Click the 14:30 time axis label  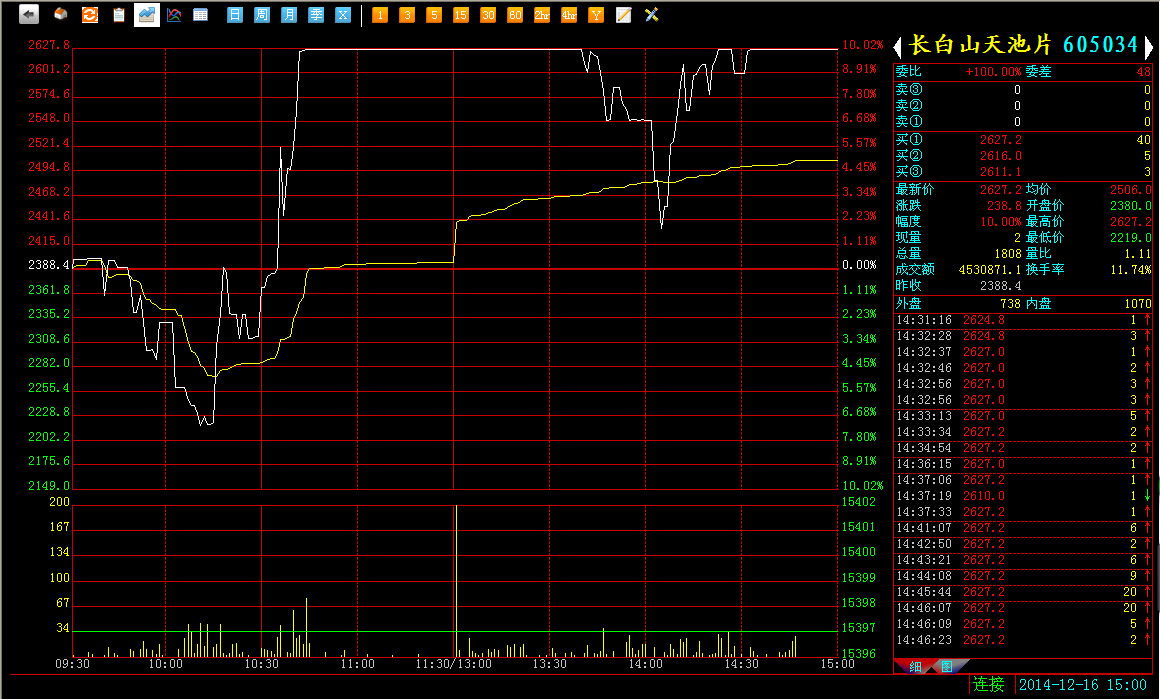[x=741, y=663]
